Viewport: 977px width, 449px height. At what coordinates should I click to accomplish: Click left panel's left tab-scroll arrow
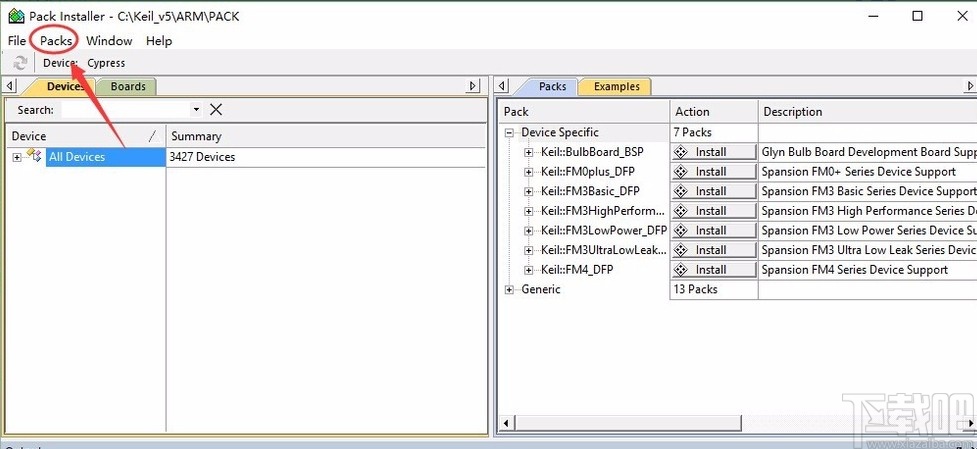click(11, 86)
